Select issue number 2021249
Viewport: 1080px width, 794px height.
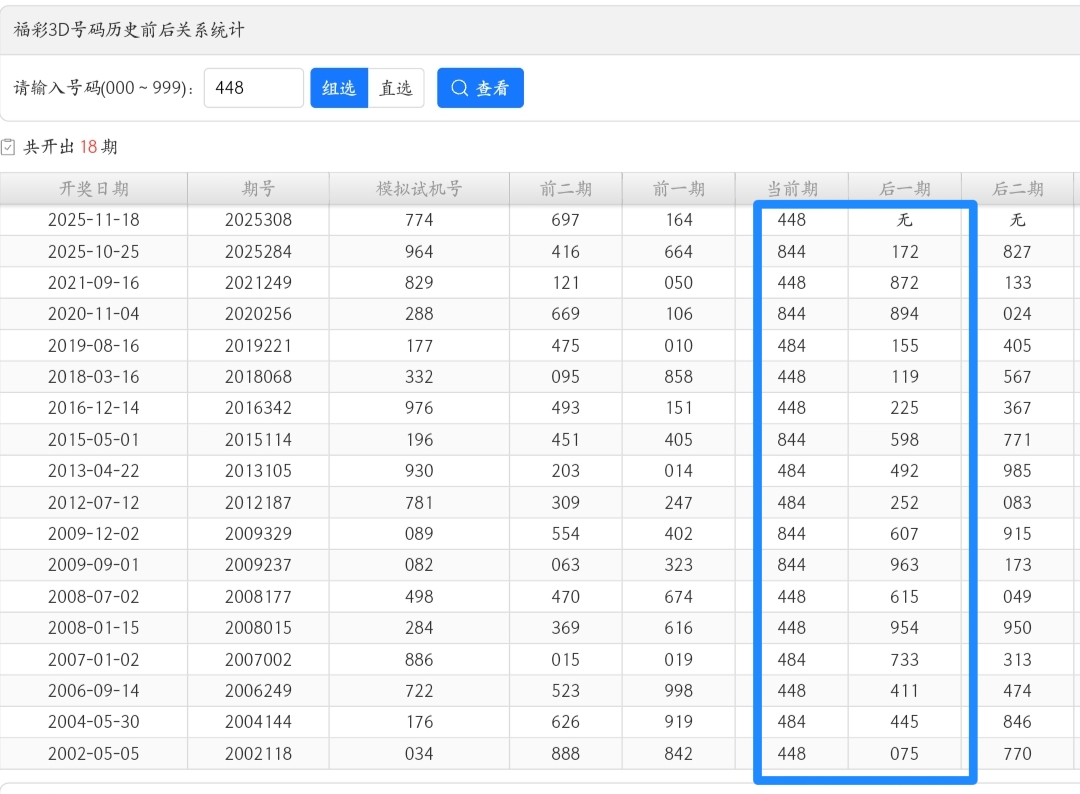pos(258,283)
